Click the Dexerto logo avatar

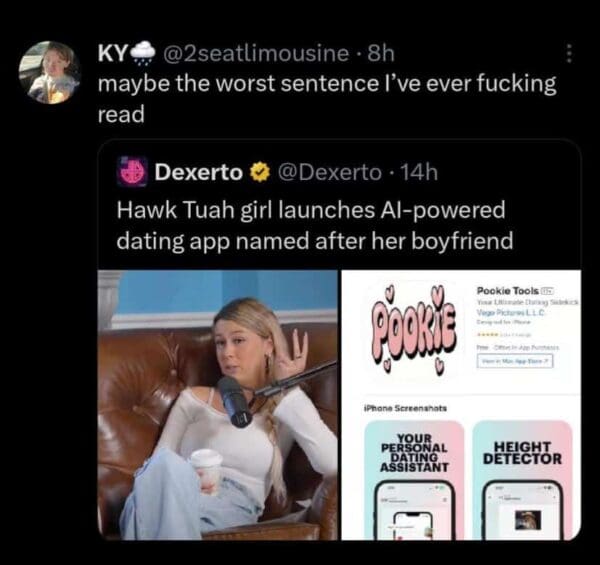(132, 172)
